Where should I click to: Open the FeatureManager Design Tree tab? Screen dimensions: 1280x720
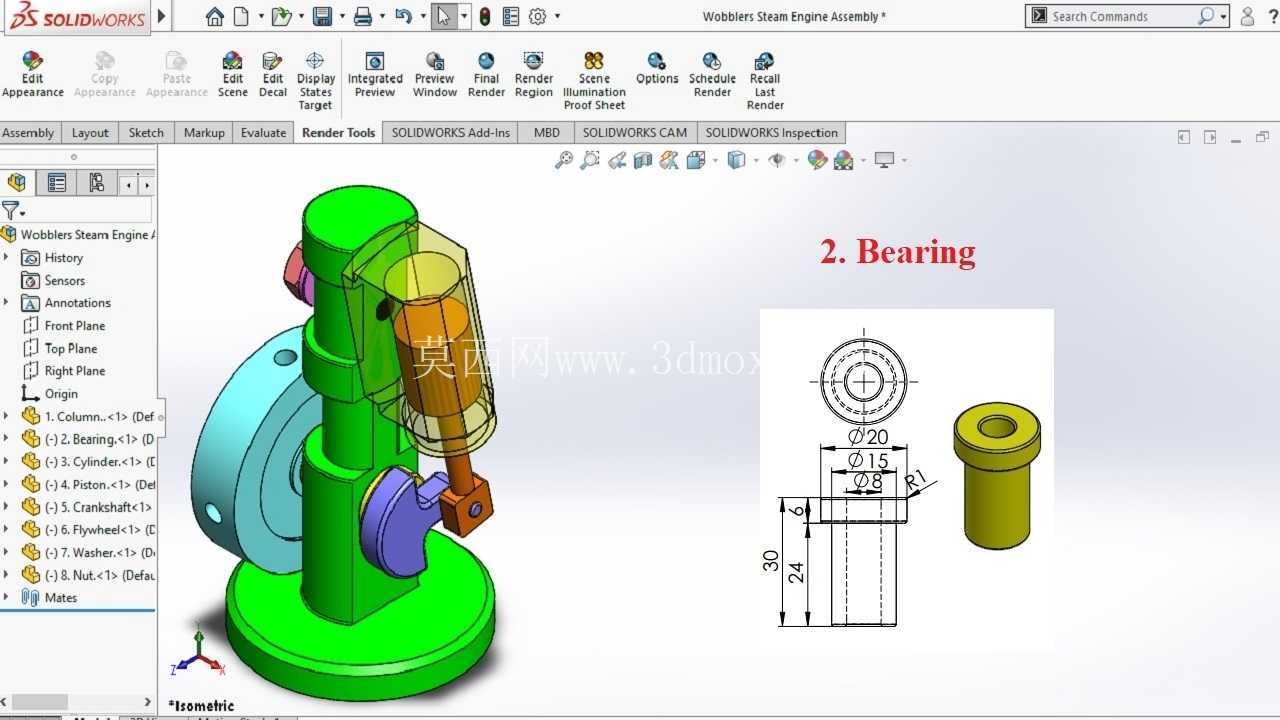[x=16, y=182]
